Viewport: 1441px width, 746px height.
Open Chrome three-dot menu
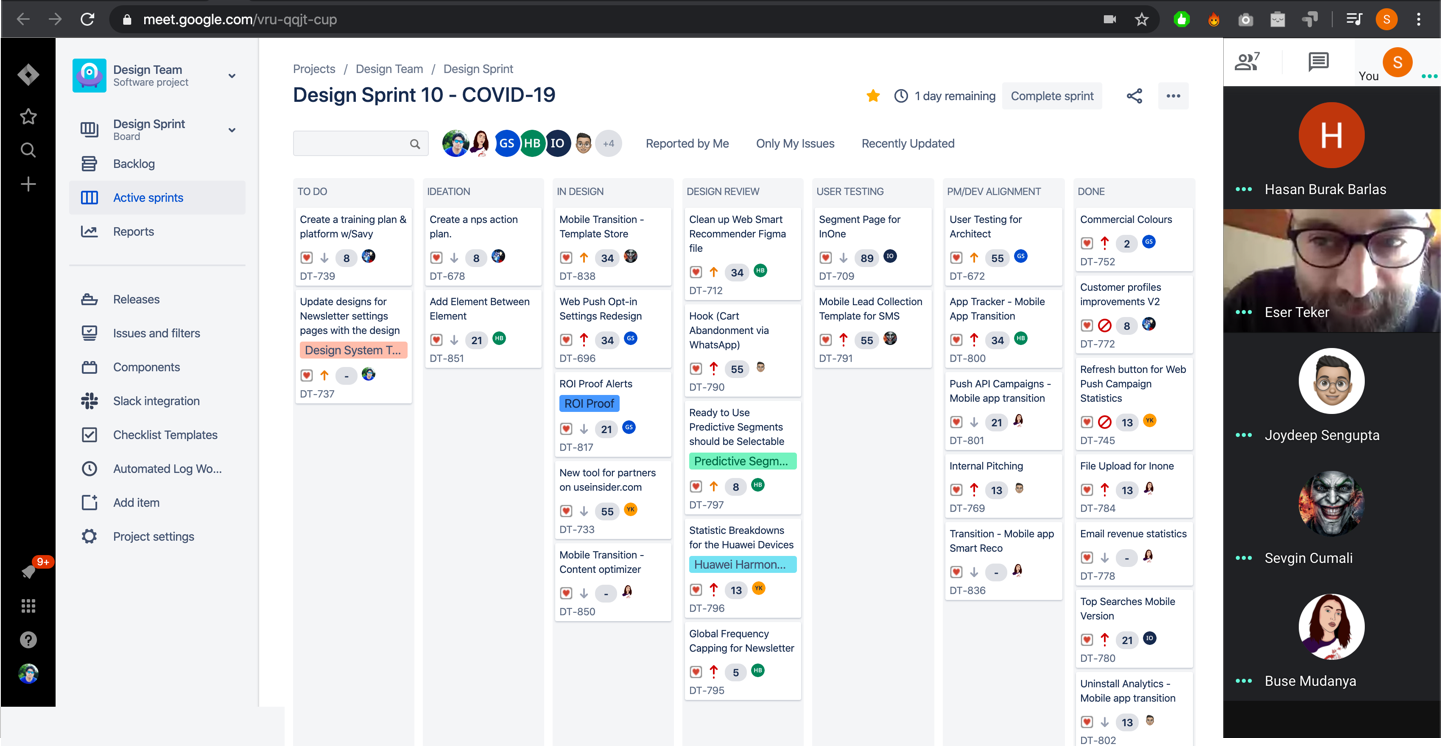(1419, 19)
